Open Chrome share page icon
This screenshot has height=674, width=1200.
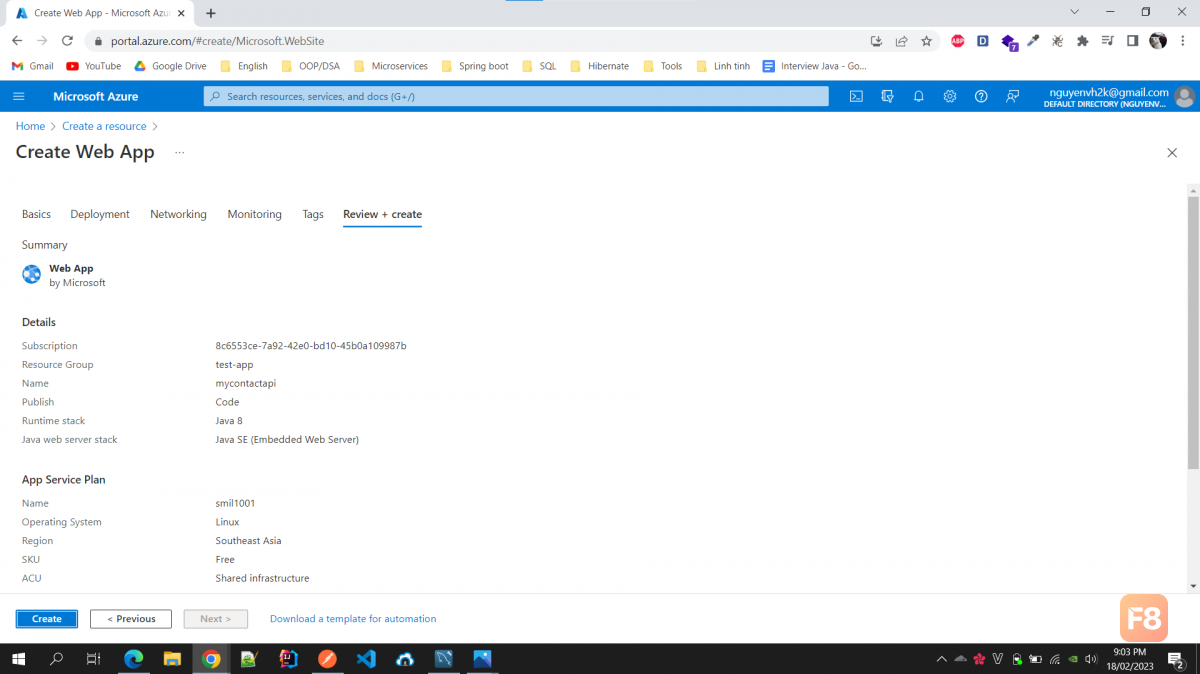(901, 41)
